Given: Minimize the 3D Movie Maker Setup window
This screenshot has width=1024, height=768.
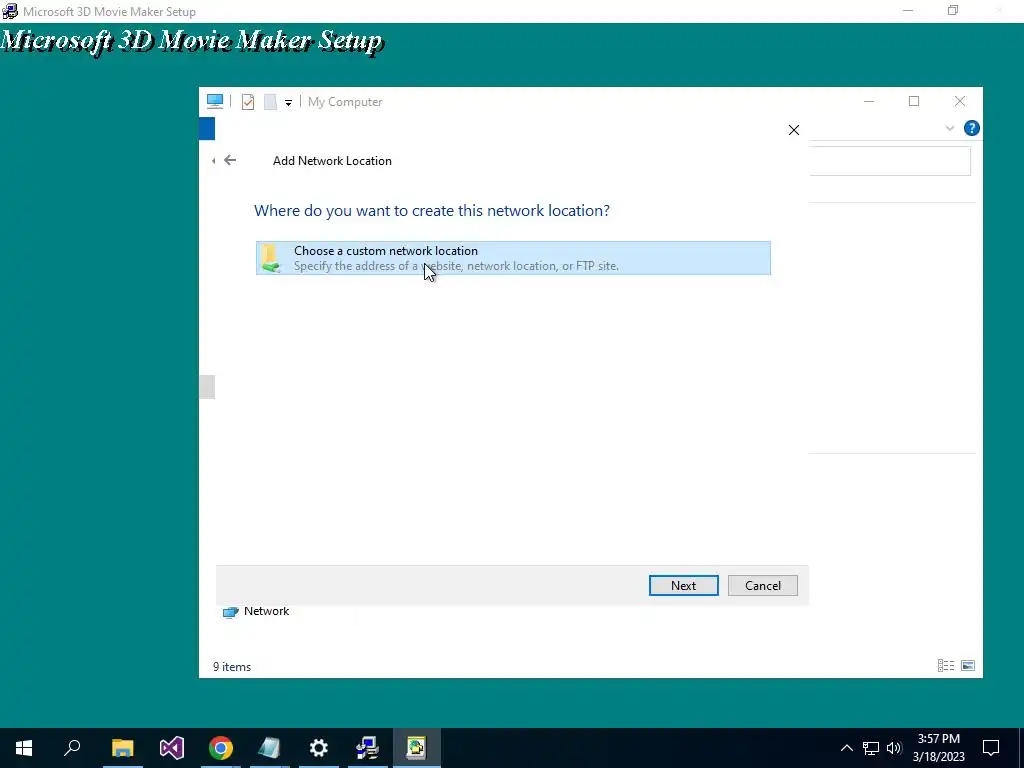Looking at the screenshot, I should [908, 10].
